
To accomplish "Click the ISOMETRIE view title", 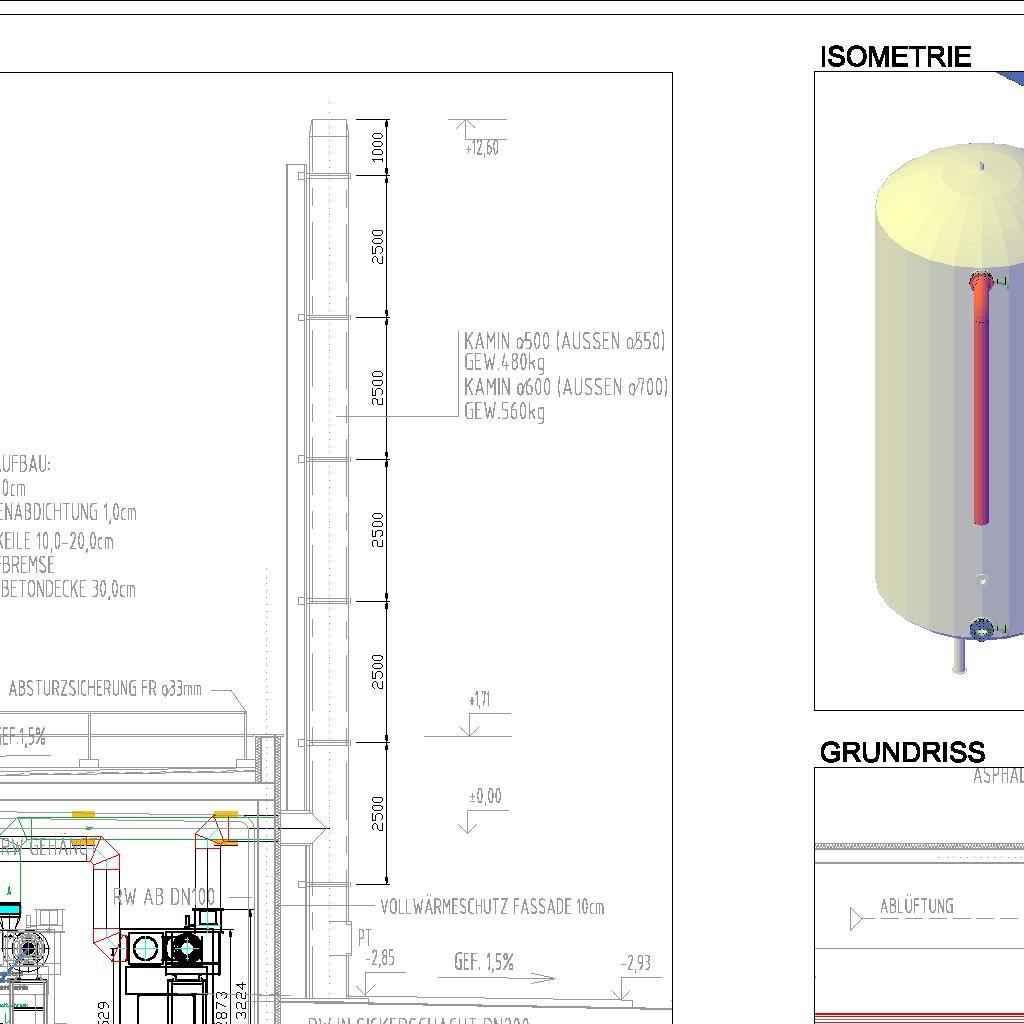I will (895, 57).
